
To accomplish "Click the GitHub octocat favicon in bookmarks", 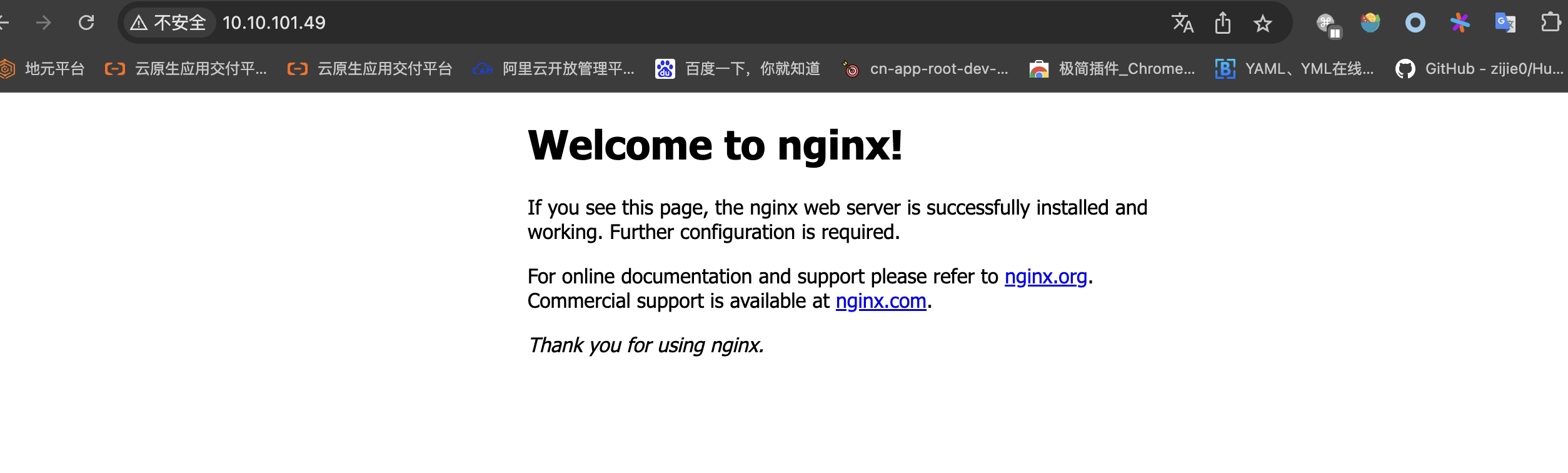I will click(1405, 69).
